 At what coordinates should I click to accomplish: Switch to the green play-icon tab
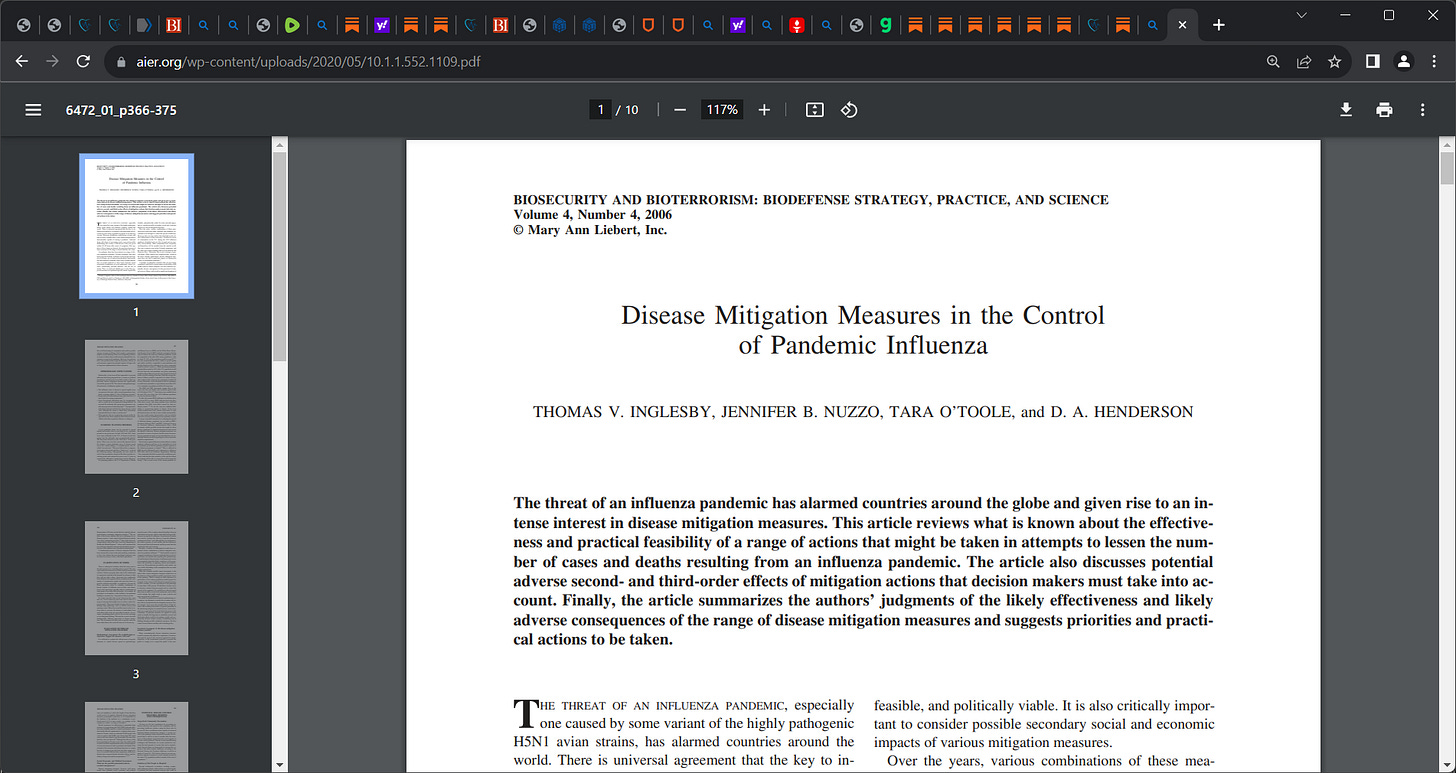[292, 25]
